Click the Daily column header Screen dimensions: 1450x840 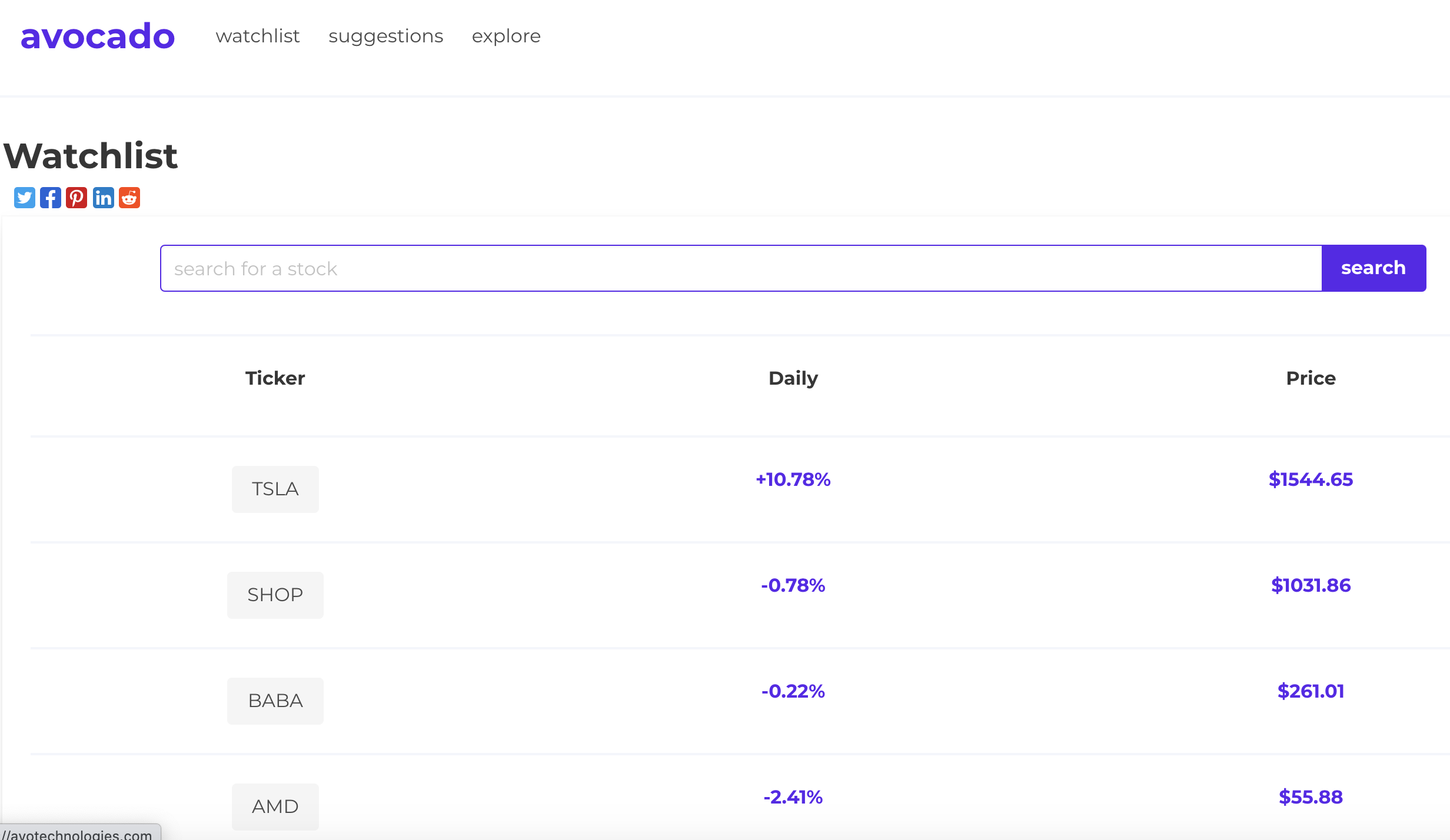793,378
